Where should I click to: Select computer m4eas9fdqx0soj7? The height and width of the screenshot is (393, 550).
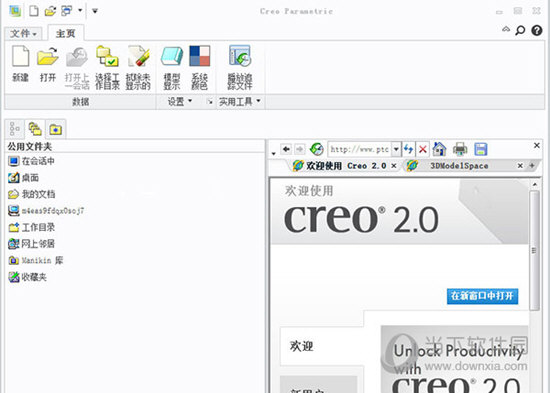46,211
